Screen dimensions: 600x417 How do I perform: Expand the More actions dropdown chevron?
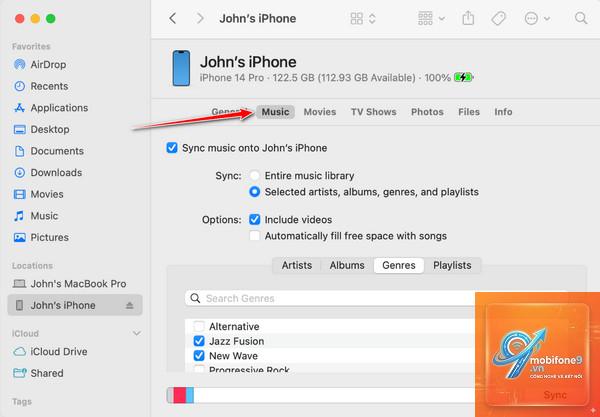pyautogui.click(x=547, y=18)
